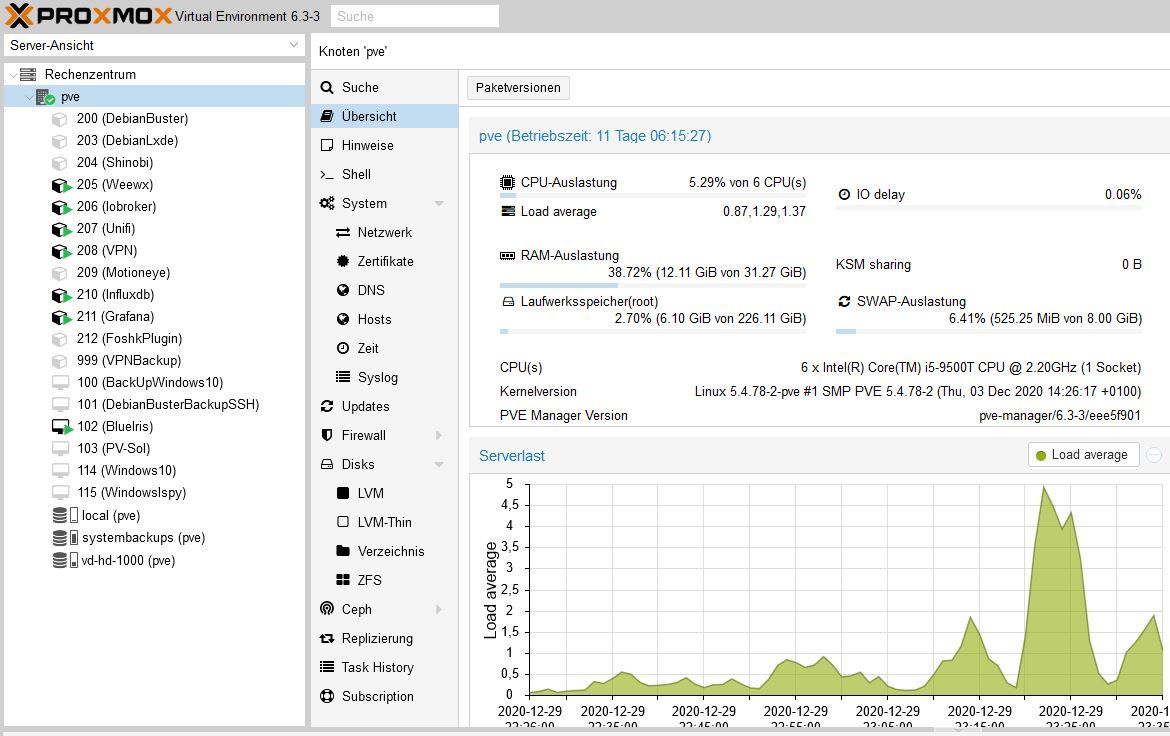Click magnifier icon next to Suche menu
This screenshot has width=1170, height=736.
tap(327, 87)
